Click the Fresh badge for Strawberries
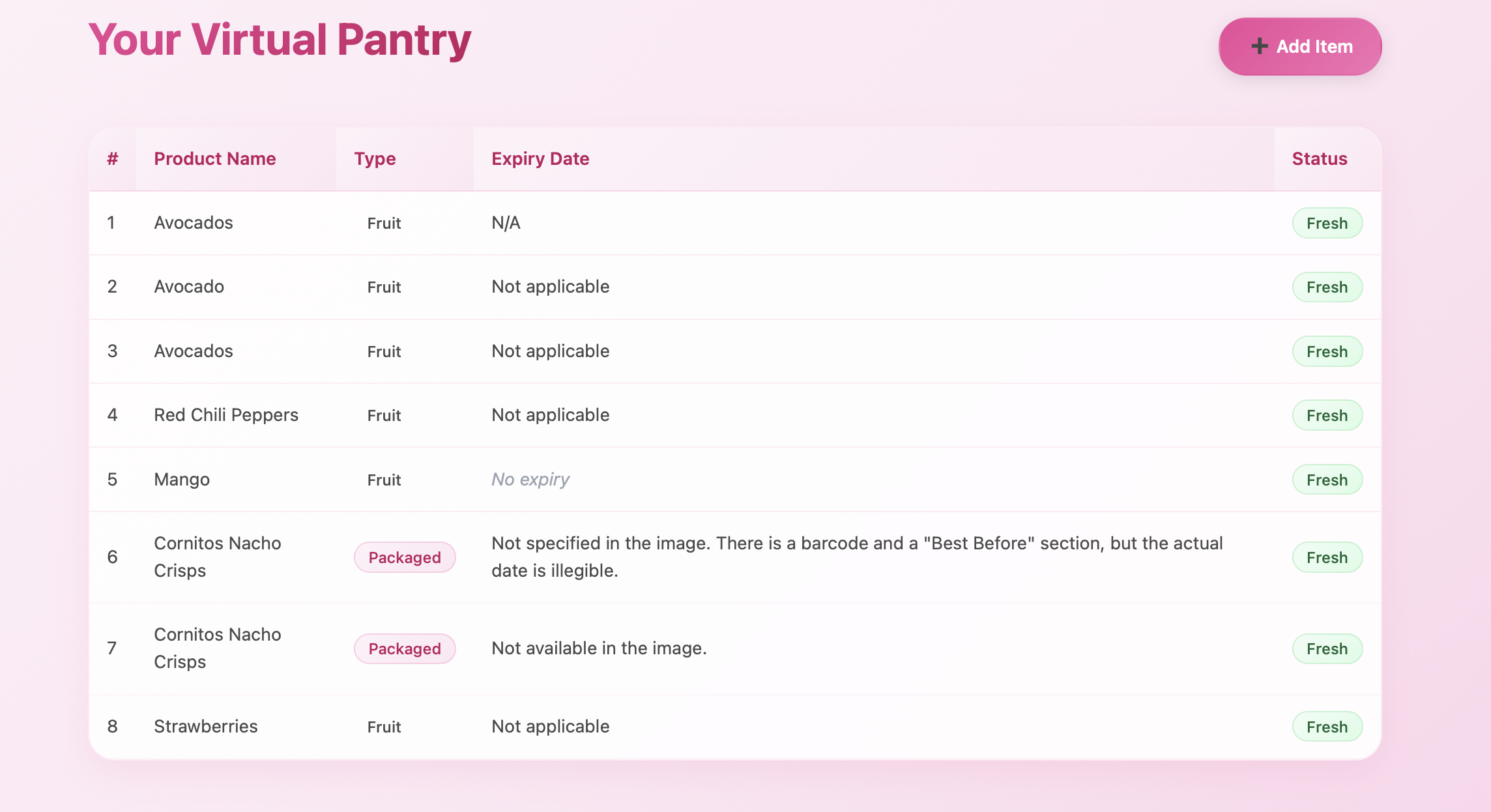The height and width of the screenshot is (812, 1491). pyautogui.click(x=1327, y=727)
